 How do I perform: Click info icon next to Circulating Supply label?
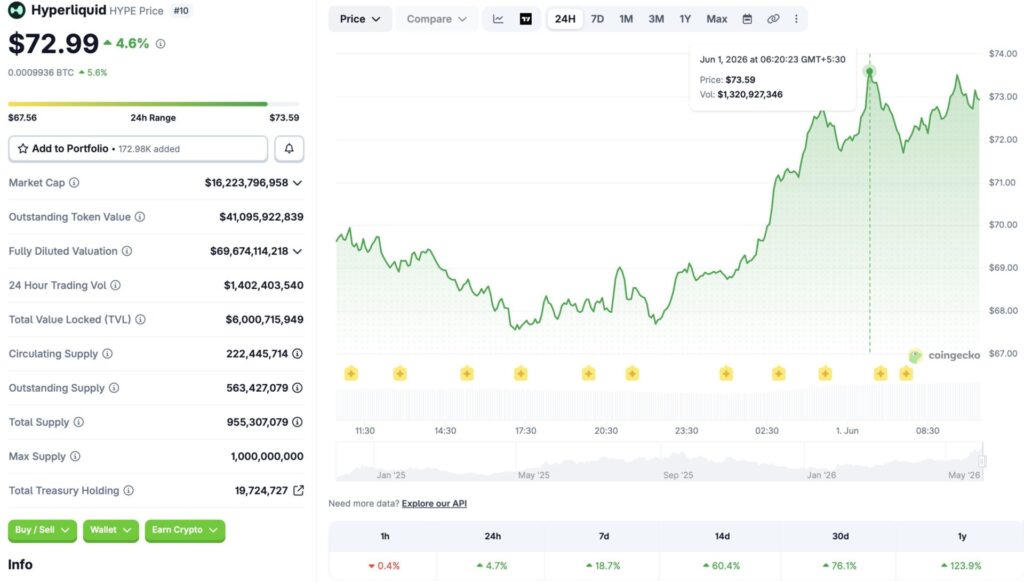click(107, 354)
